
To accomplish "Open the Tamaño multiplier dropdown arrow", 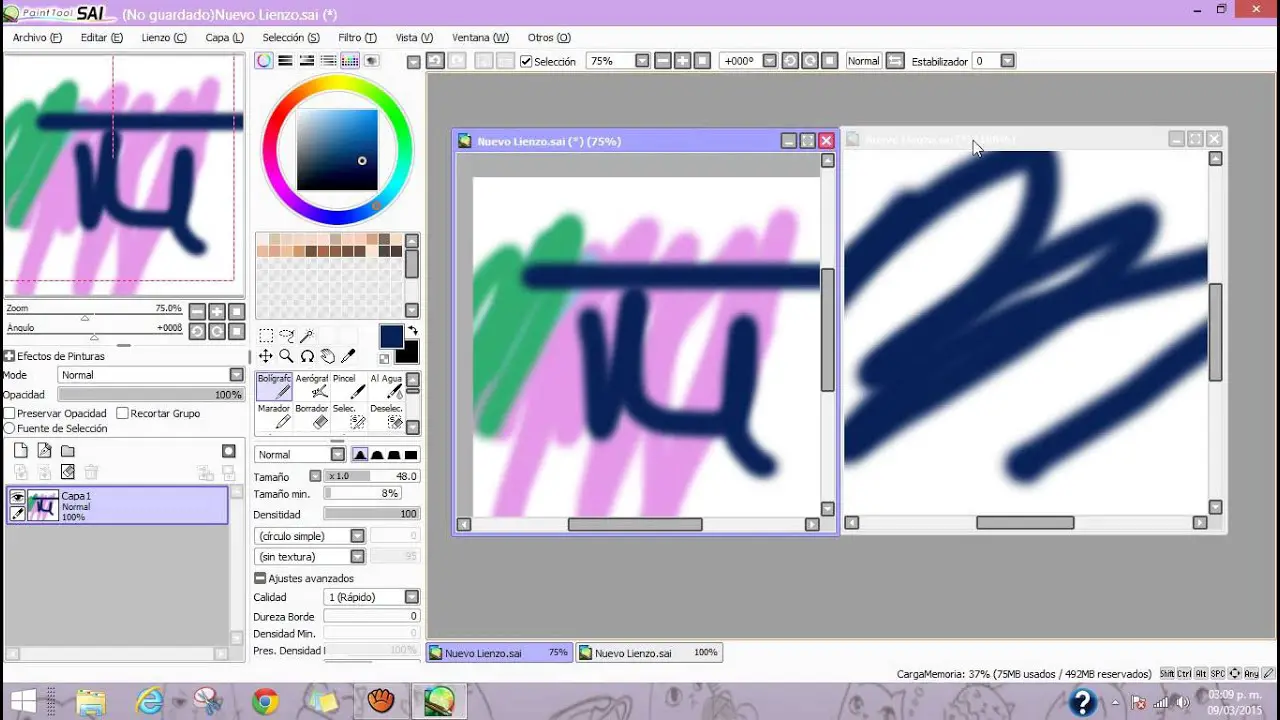I will pos(315,476).
